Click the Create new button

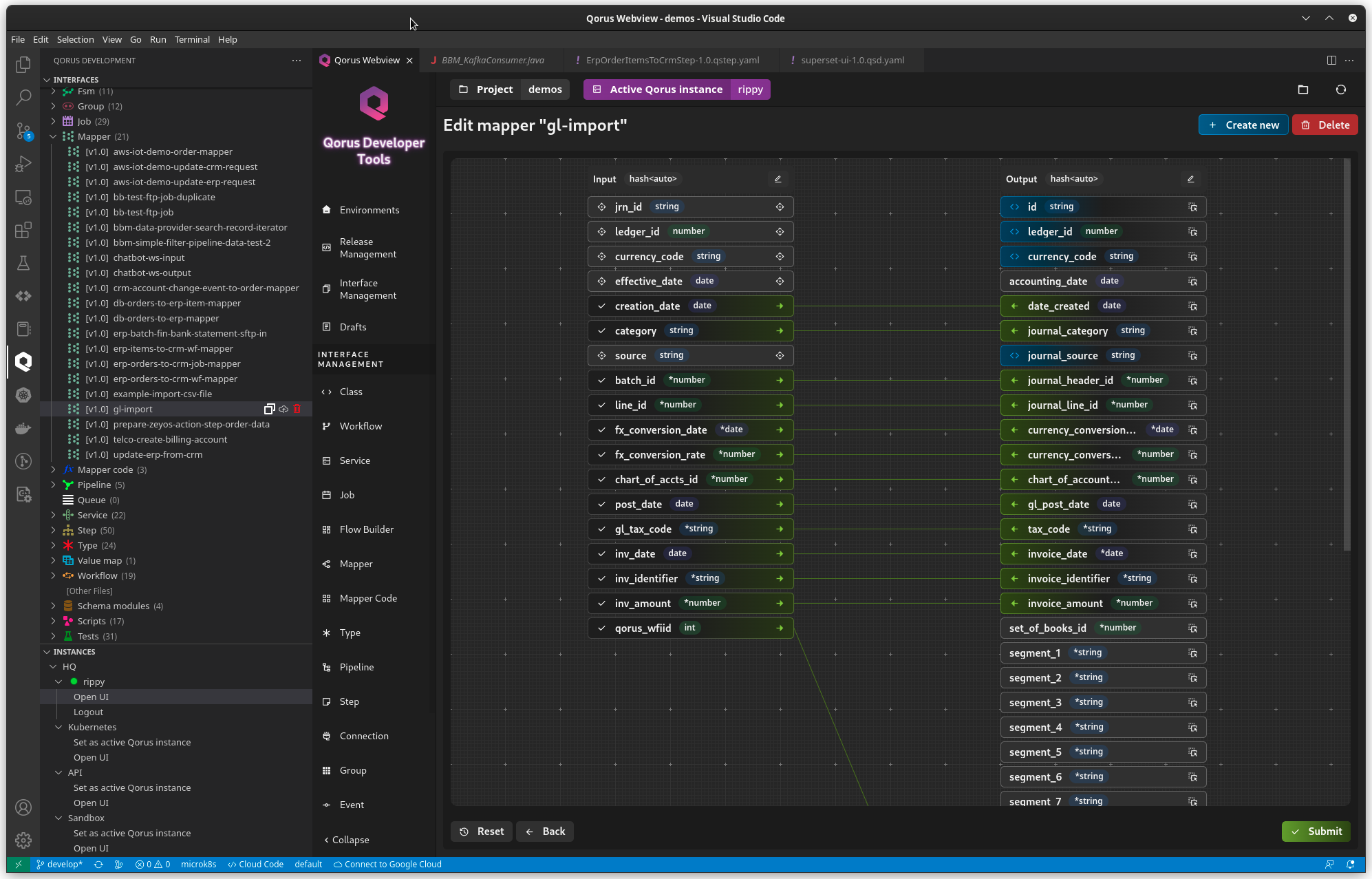pos(1243,125)
